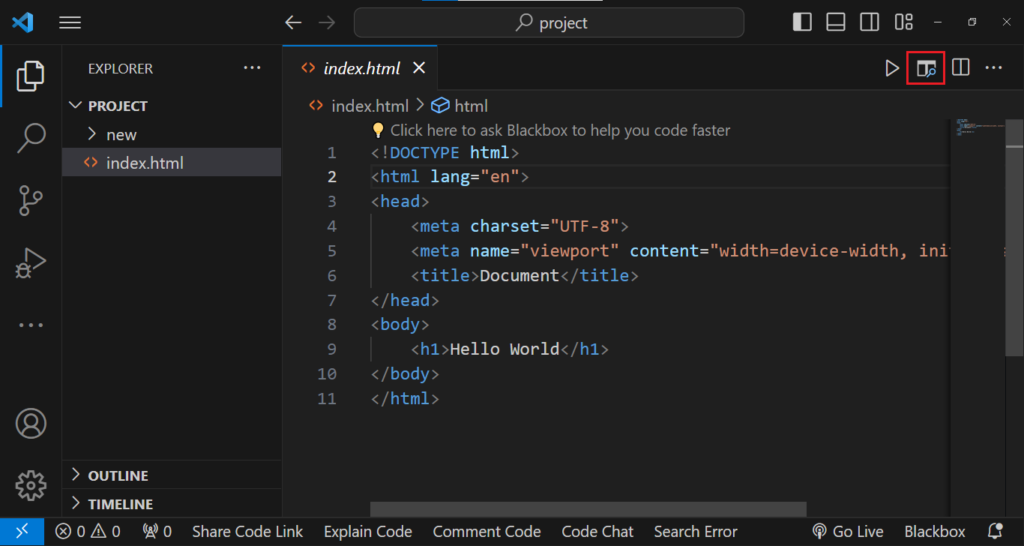Open the Search view in activity bar
The image size is (1024, 546).
31,138
